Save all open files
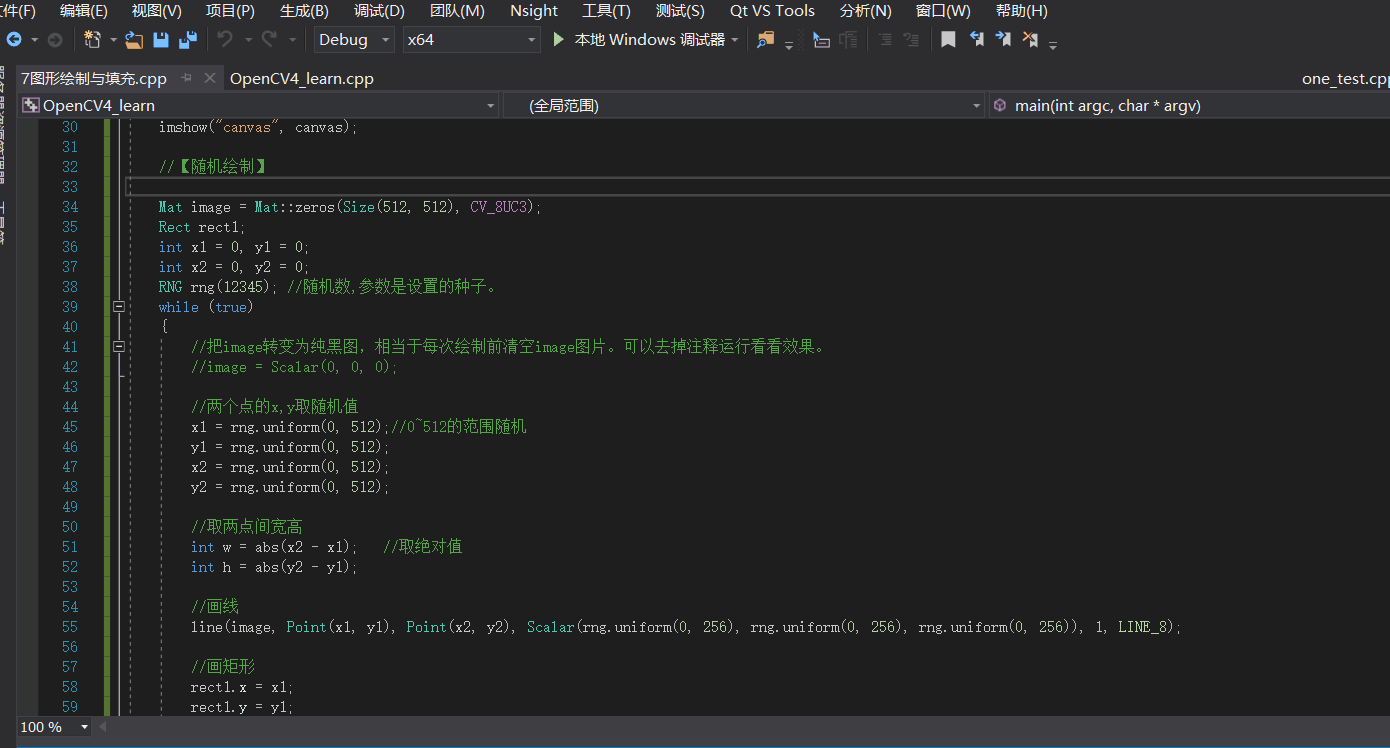 pyautogui.click(x=188, y=39)
